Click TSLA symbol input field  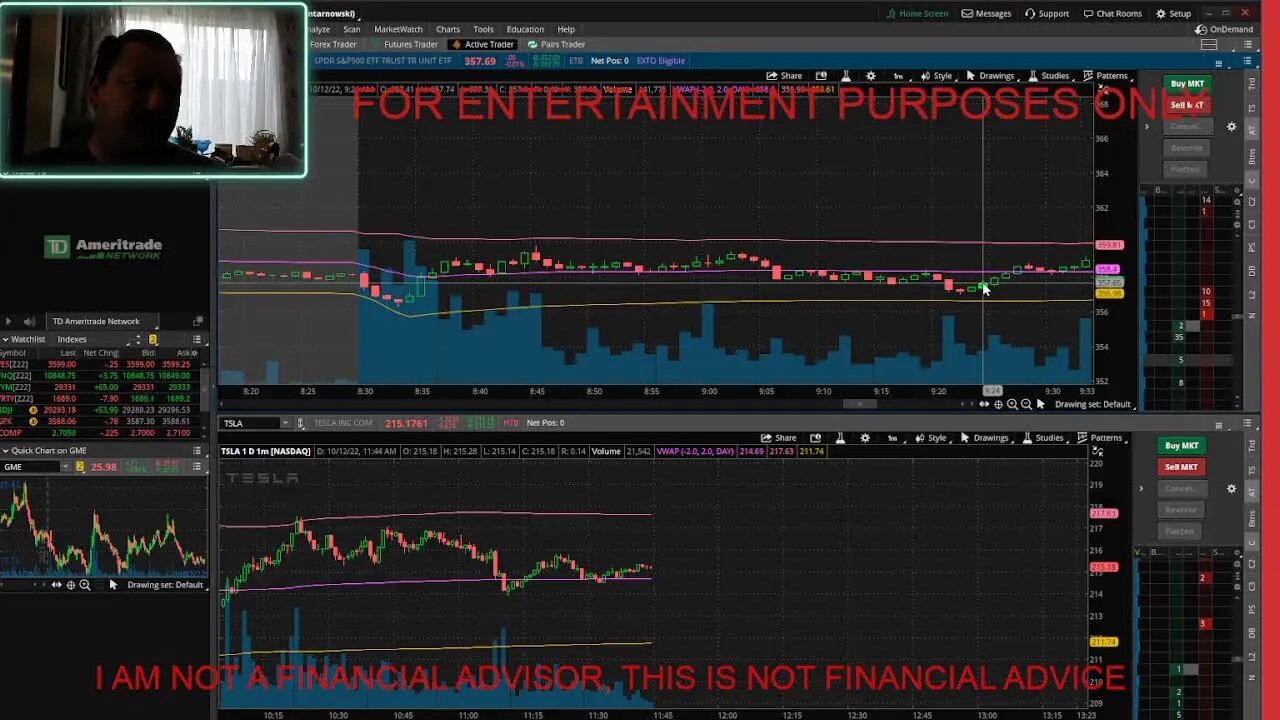coord(250,423)
